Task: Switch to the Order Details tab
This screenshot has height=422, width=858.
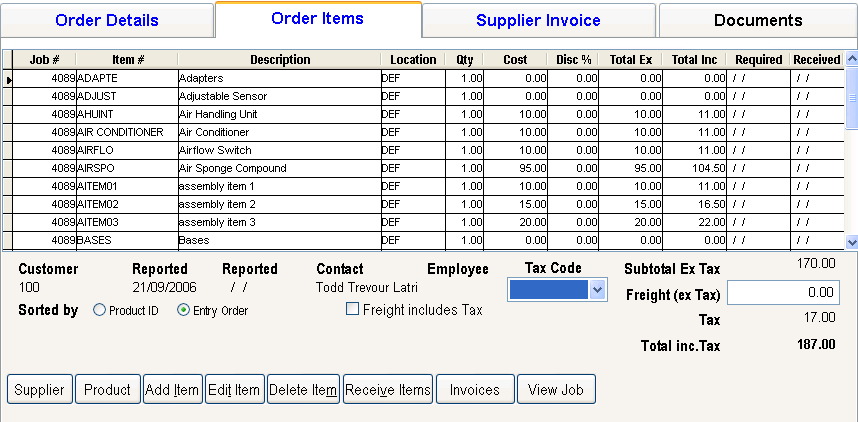Action: point(107,20)
